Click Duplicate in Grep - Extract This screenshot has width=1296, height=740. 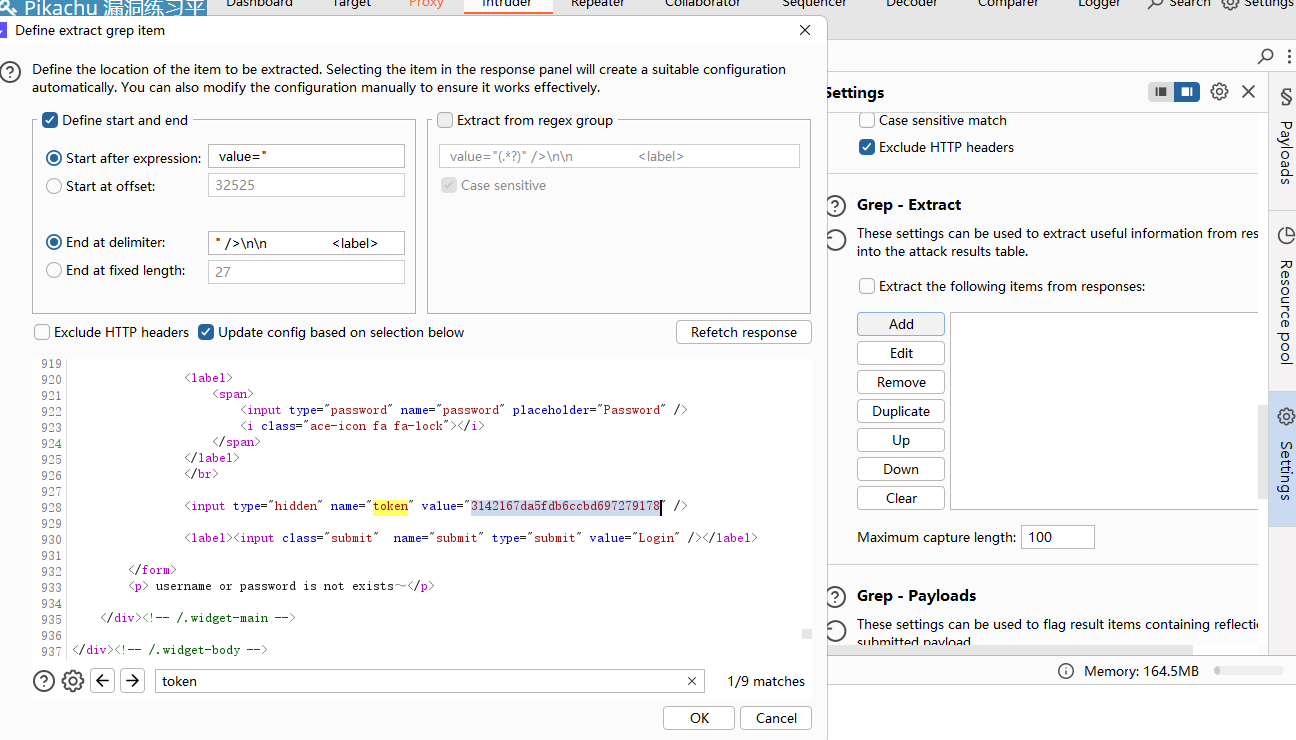(x=901, y=411)
